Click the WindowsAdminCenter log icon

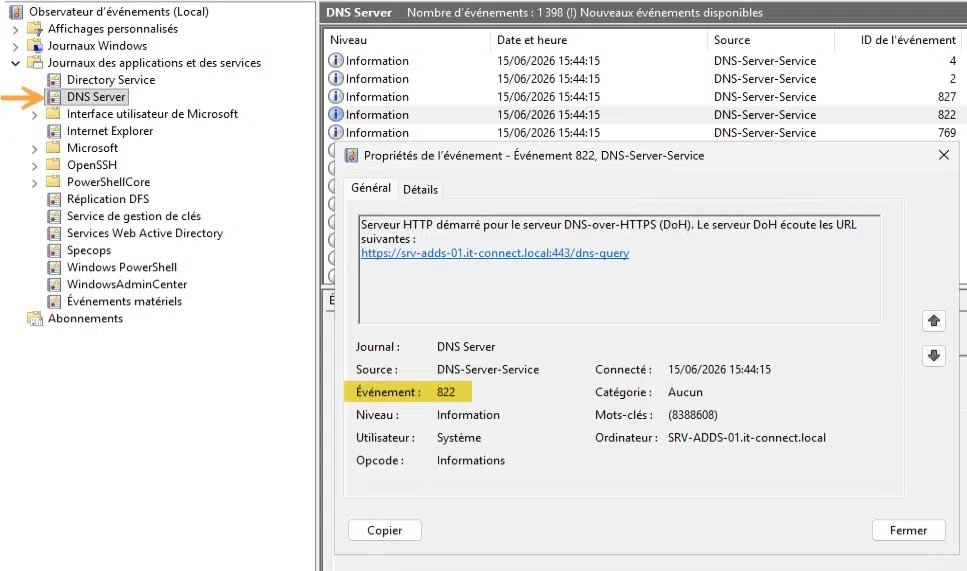54,284
